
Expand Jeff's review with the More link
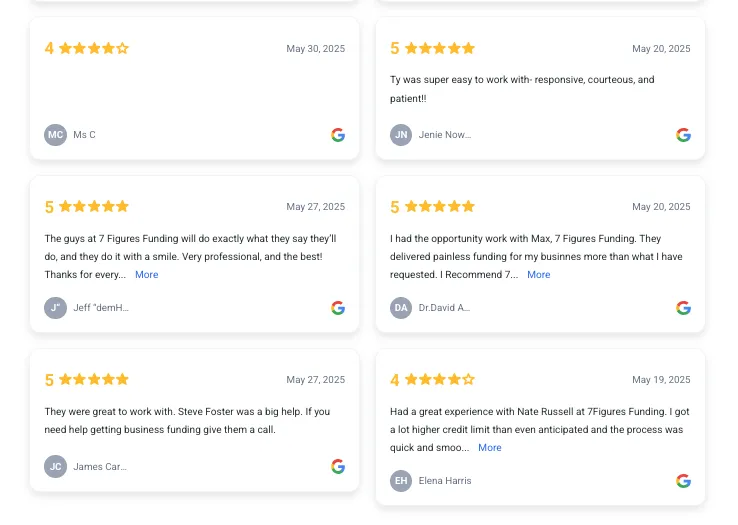click(x=146, y=275)
